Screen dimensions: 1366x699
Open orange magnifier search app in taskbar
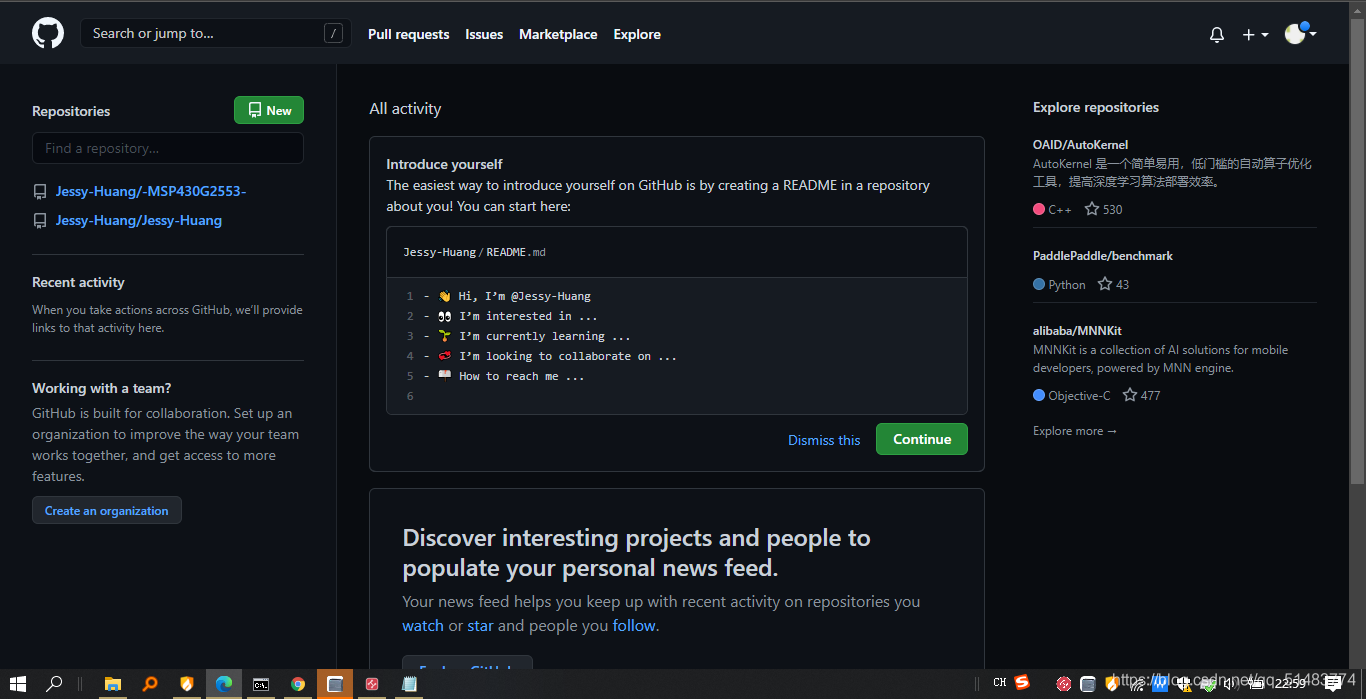tap(150, 684)
